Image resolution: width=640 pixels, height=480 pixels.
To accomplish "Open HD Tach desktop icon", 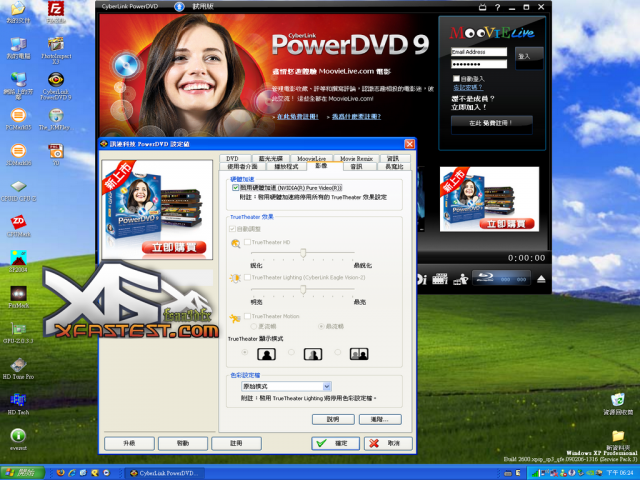I will click(18, 404).
